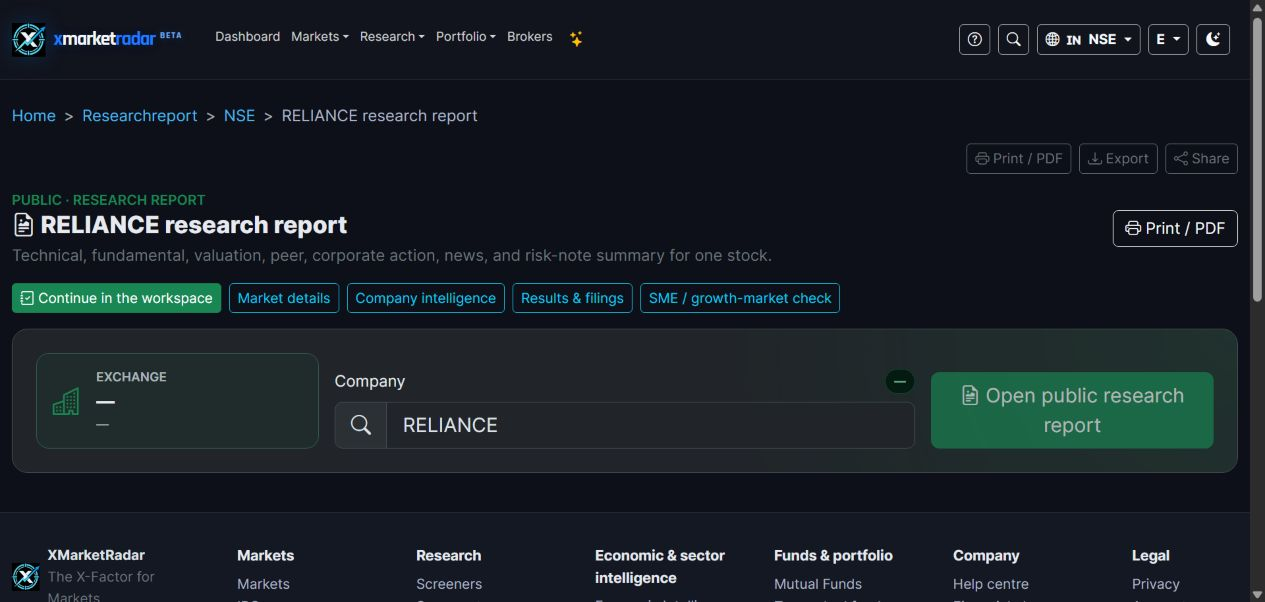The width and height of the screenshot is (1265, 602).
Task: Expand the Research menu
Action: (x=392, y=36)
